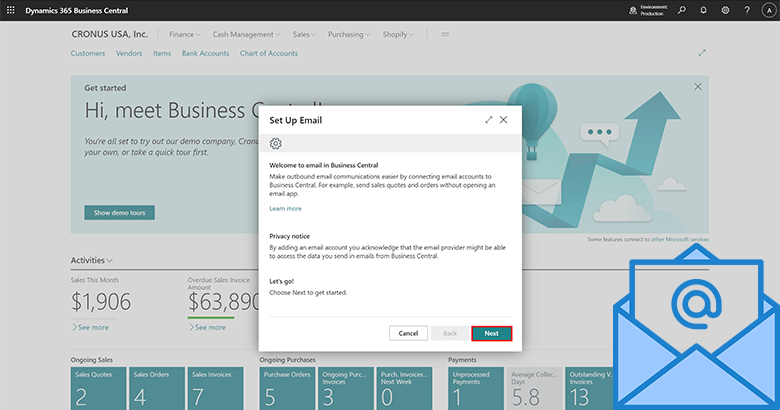Open the notifications bell icon

(703, 10)
